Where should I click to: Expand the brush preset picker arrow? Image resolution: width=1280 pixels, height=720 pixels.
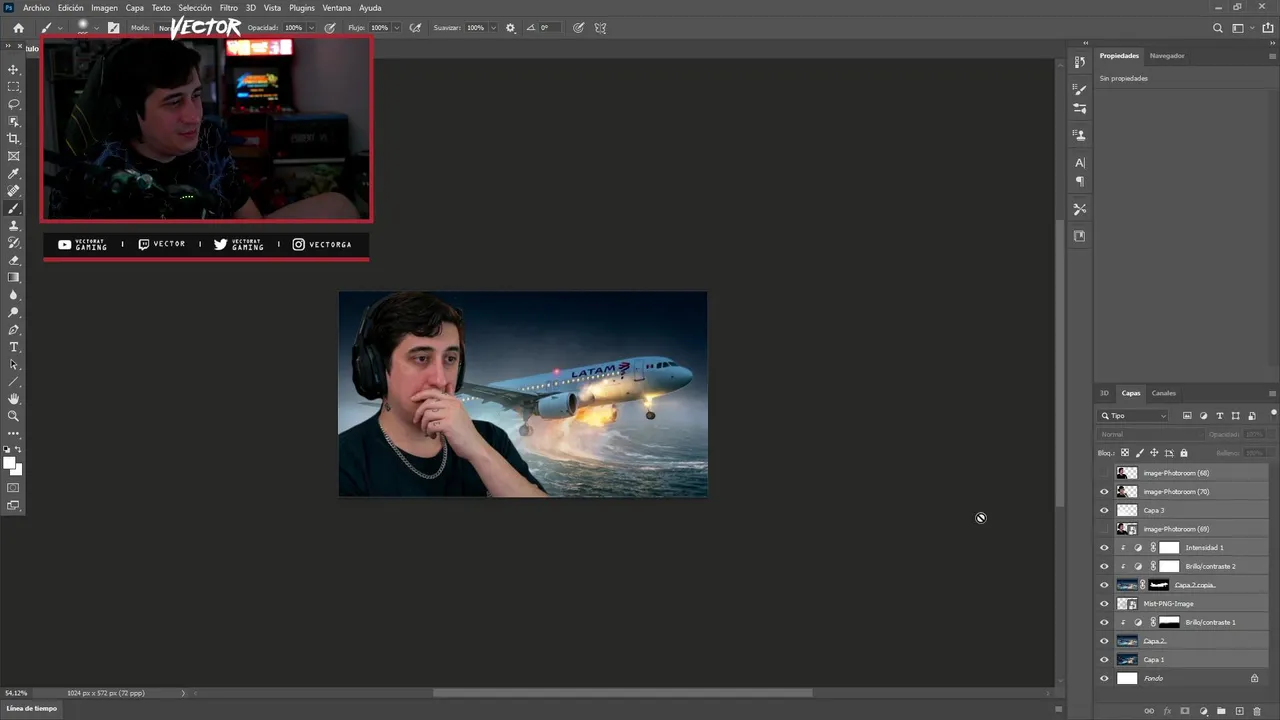pyautogui.click(x=97, y=28)
